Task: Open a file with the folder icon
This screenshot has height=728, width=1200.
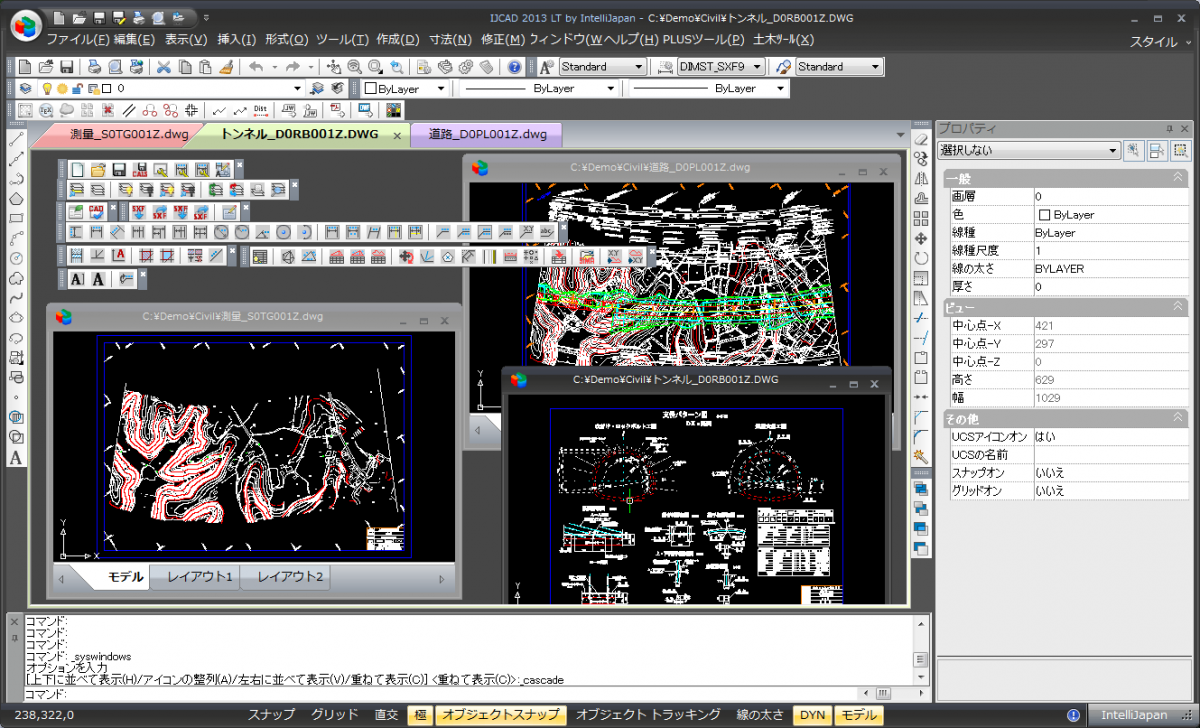Action: pyautogui.click(x=45, y=67)
